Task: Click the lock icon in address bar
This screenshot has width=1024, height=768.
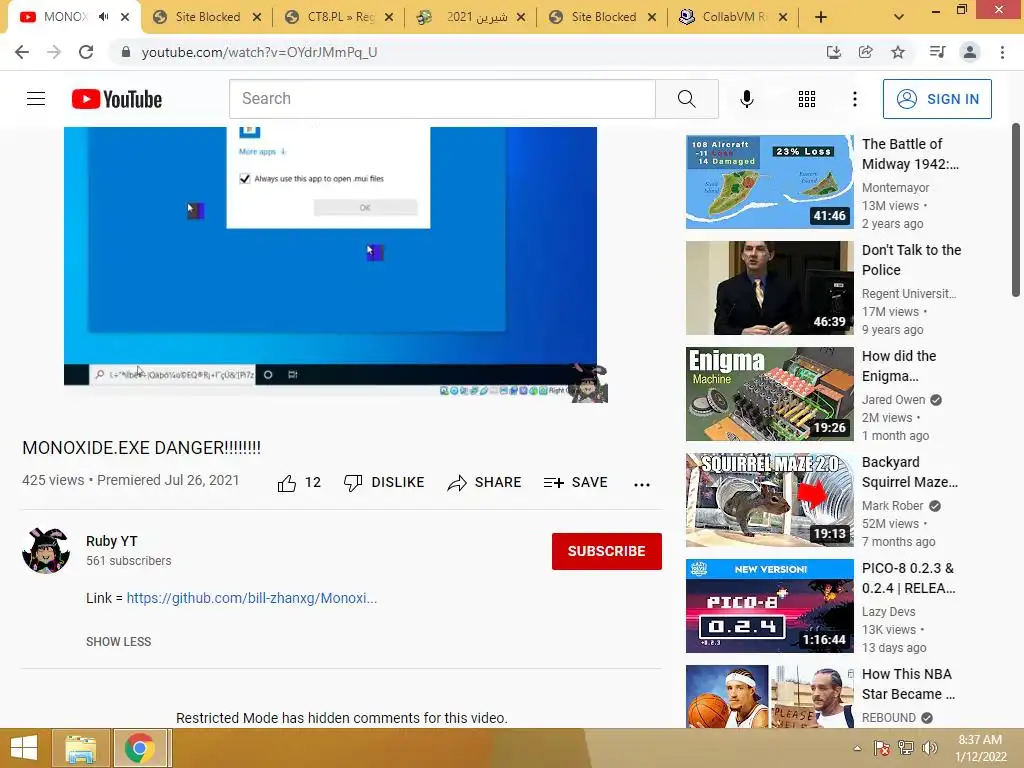Action: pos(125,52)
